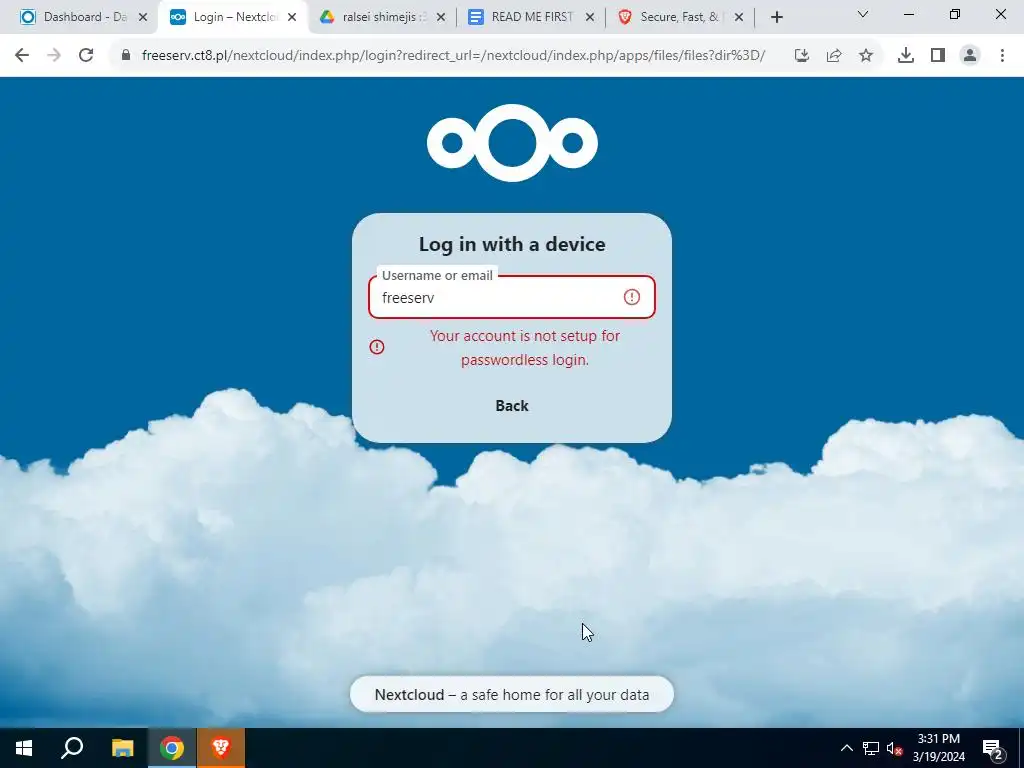The width and height of the screenshot is (1024, 768).
Task: Switch to READ ME FIRST tab
Action: 530,17
